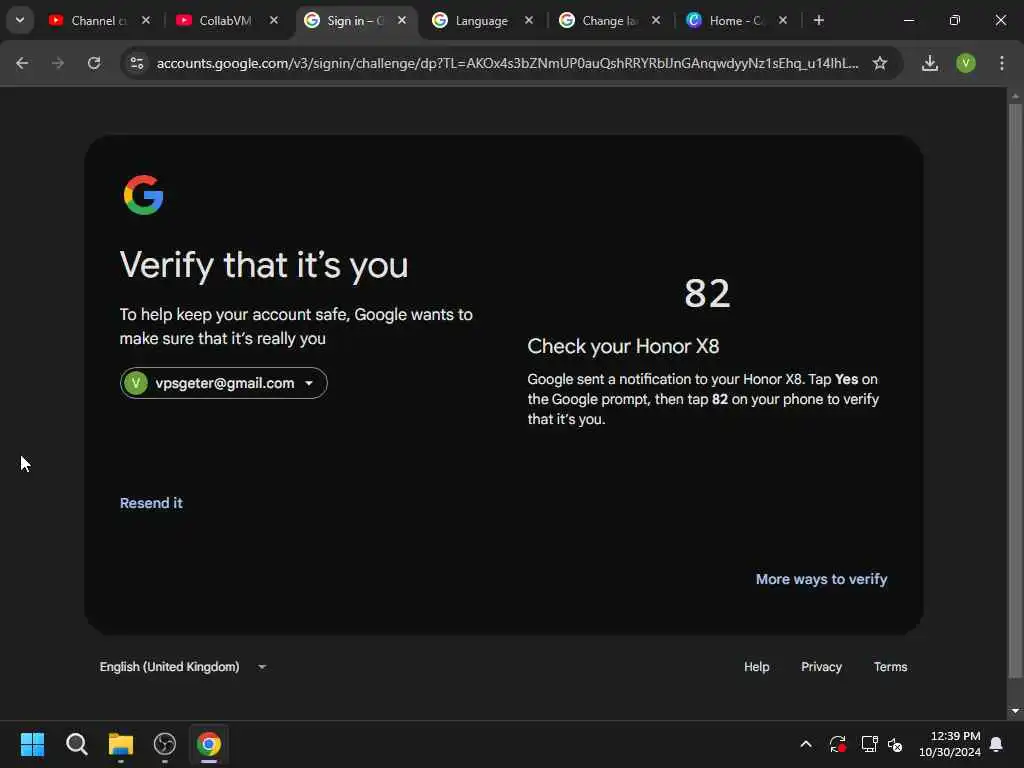Open File Explorer from taskbar
The height and width of the screenshot is (768, 1024).
pos(121,744)
